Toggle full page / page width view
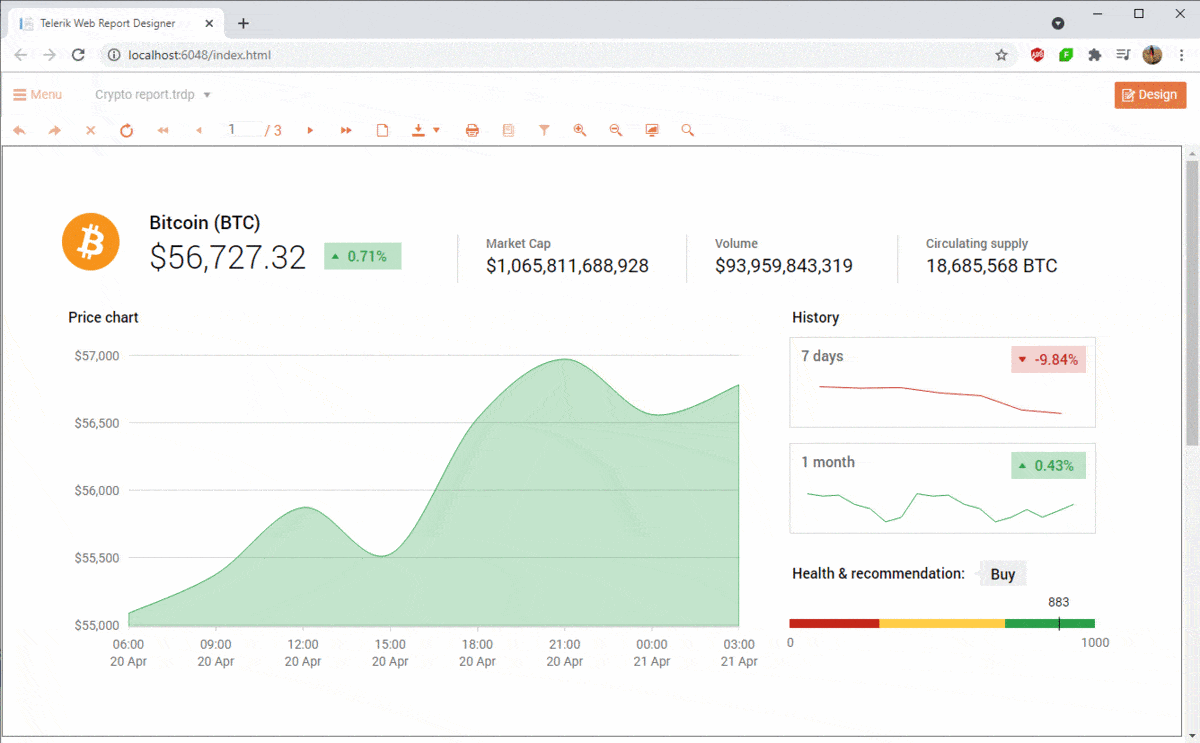1200x743 pixels. coord(652,130)
